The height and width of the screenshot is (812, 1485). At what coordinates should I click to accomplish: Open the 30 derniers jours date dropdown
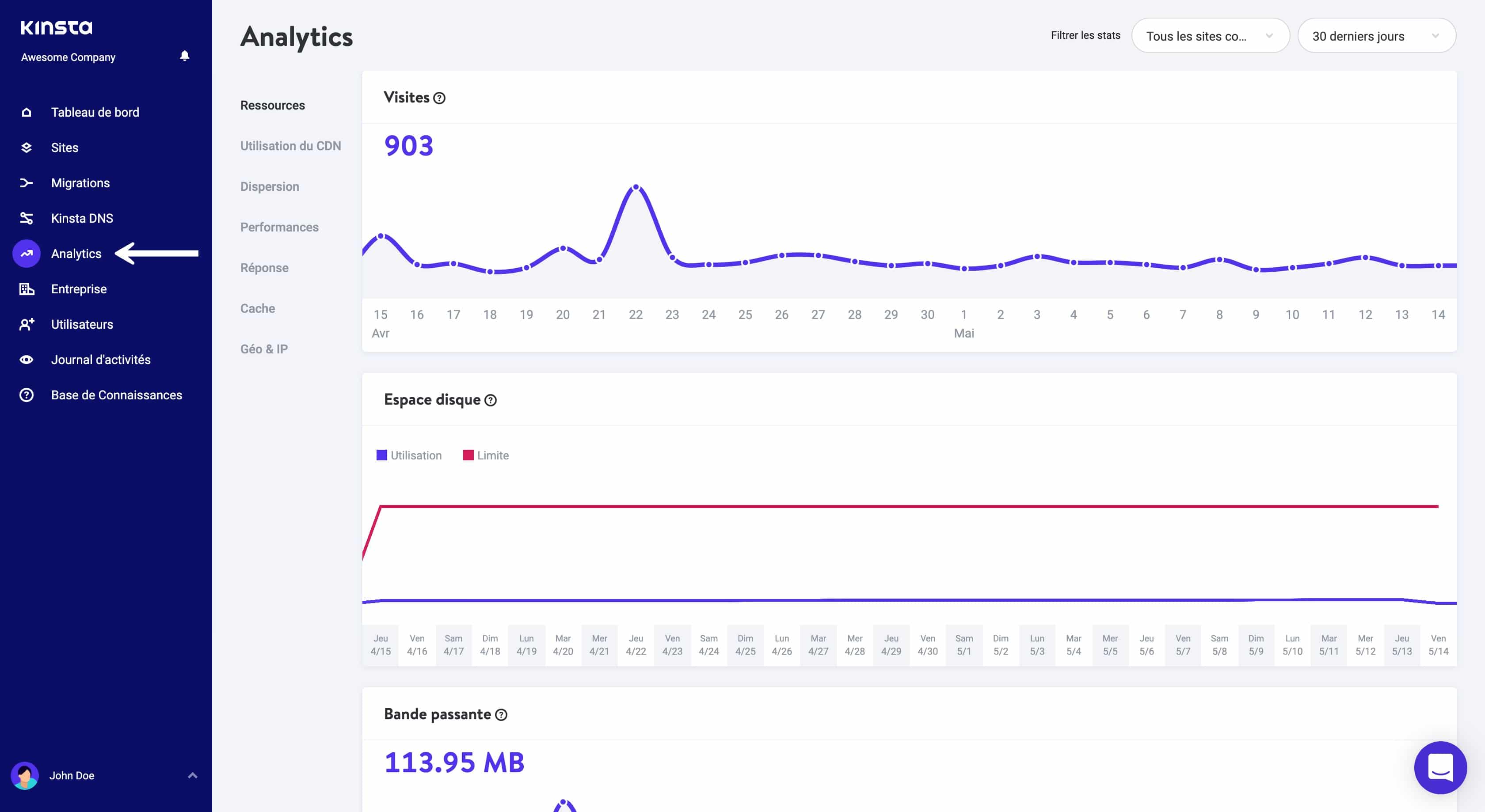[1377, 35]
